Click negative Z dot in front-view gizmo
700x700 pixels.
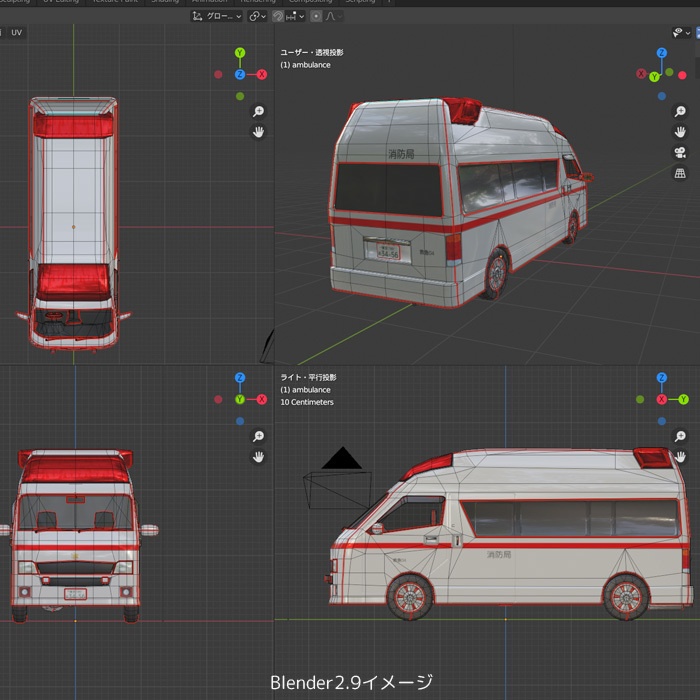click(240, 421)
